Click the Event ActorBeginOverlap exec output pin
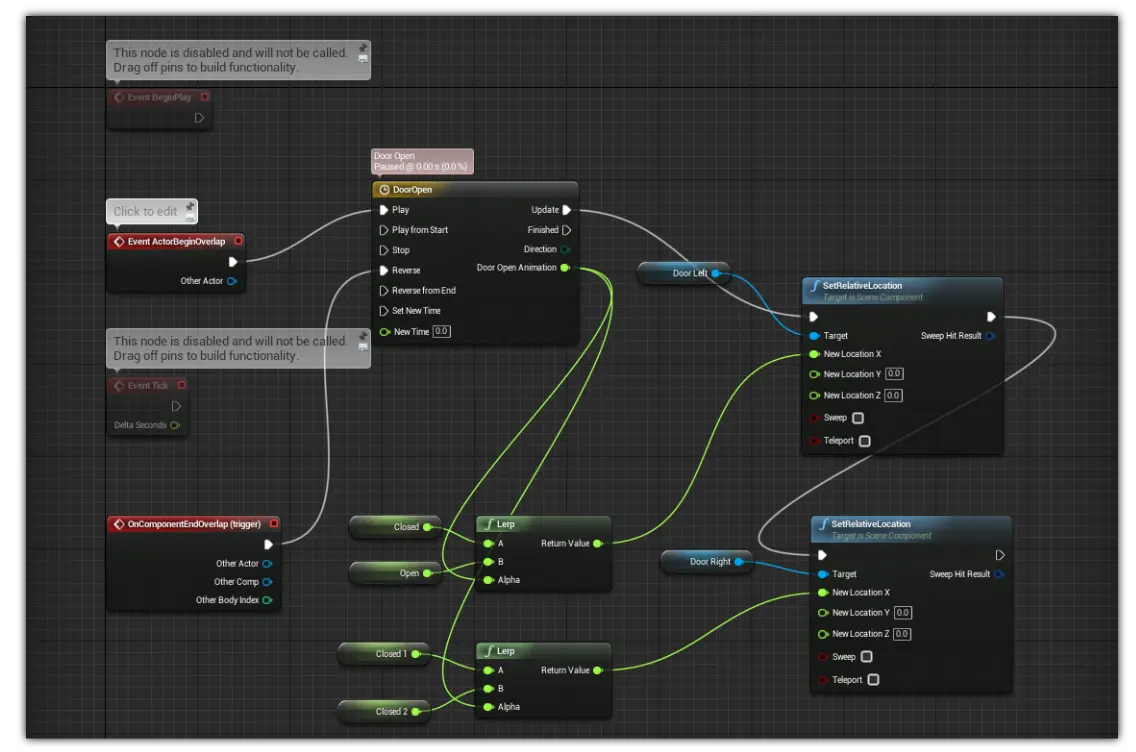The width and height of the screenshot is (1136, 752). point(233,262)
